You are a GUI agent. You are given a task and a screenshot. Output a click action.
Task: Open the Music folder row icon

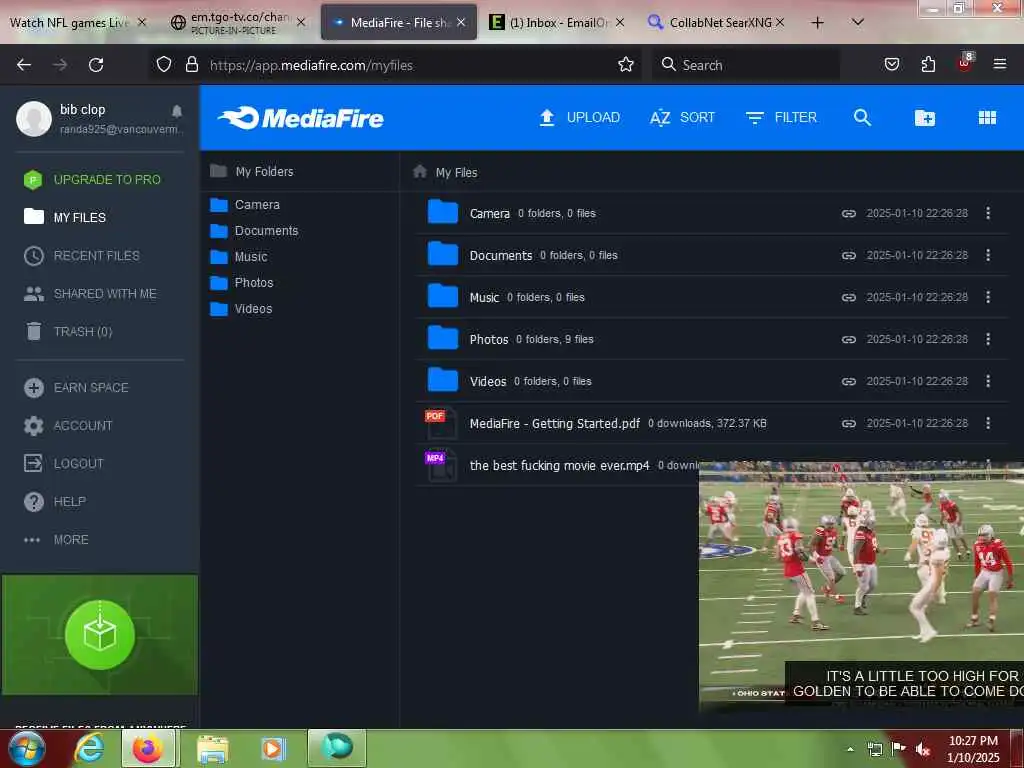click(443, 296)
